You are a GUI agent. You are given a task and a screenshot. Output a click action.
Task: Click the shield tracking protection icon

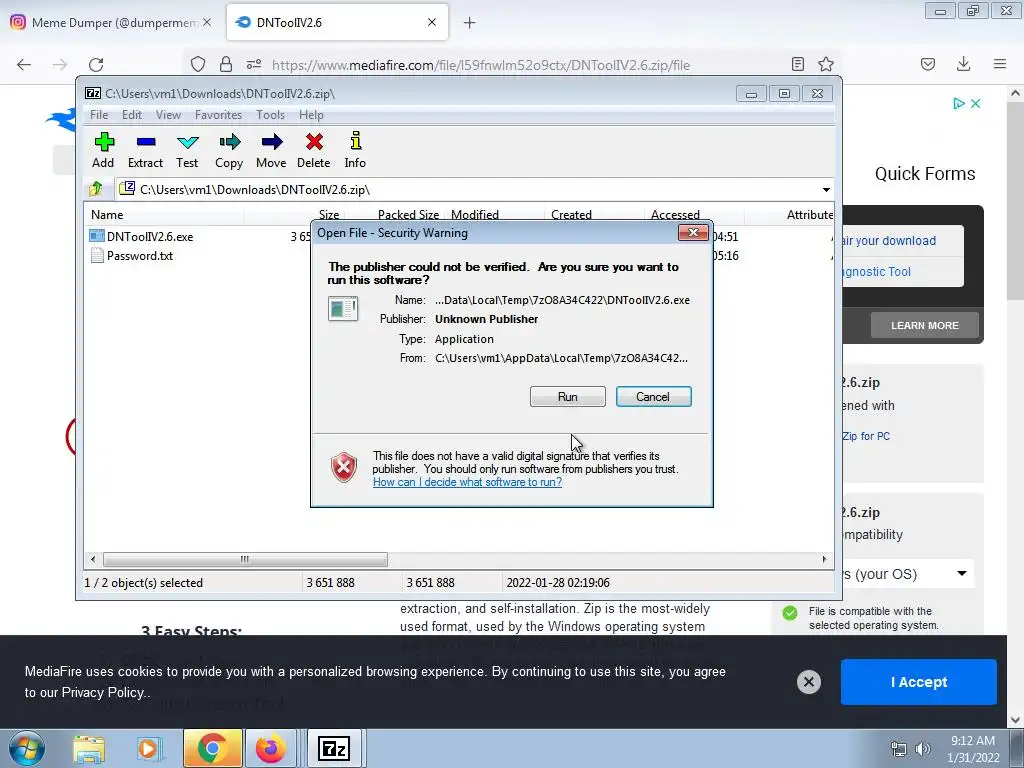pos(198,64)
